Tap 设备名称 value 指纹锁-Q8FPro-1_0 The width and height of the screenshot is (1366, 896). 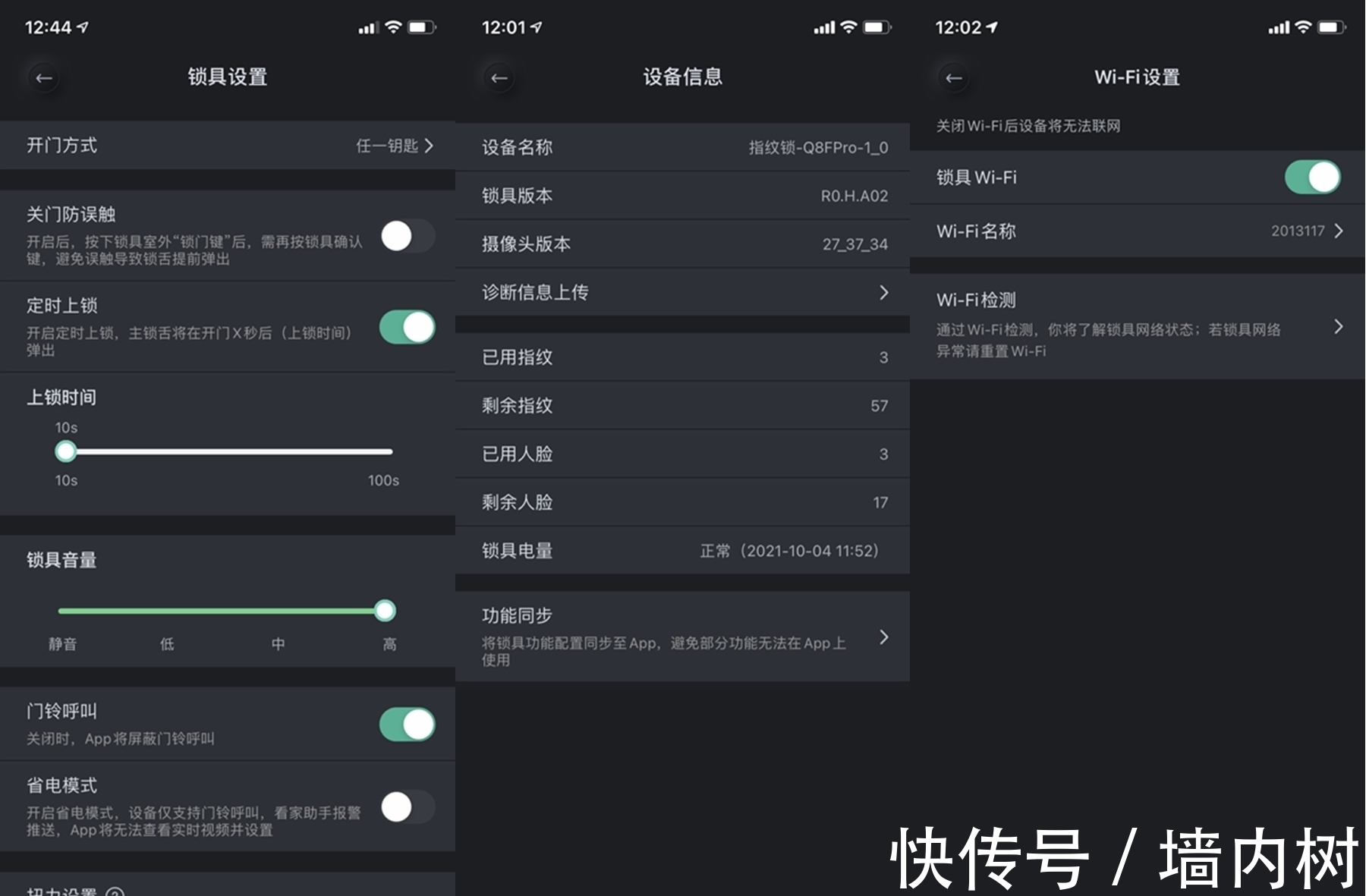click(x=818, y=147)
